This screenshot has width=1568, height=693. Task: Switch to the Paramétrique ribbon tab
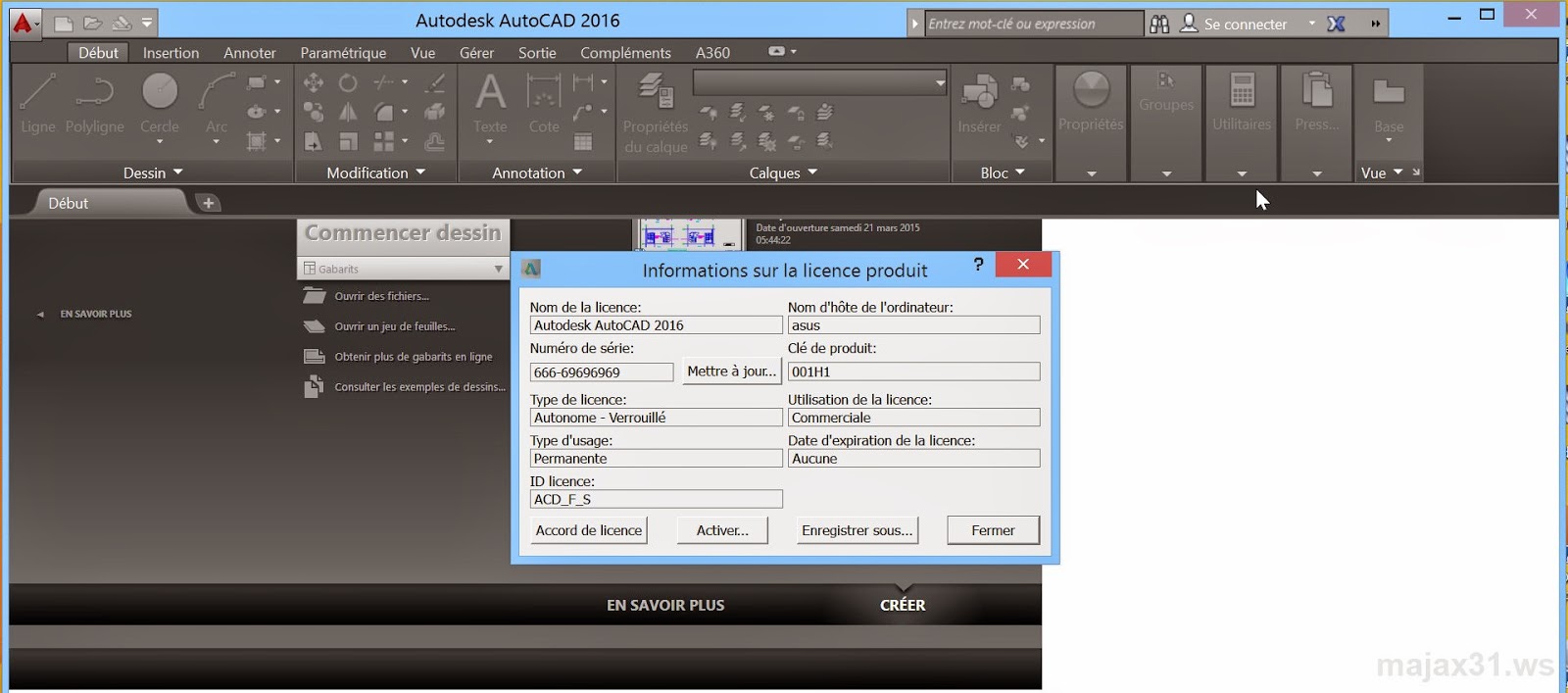pos(343,53)
